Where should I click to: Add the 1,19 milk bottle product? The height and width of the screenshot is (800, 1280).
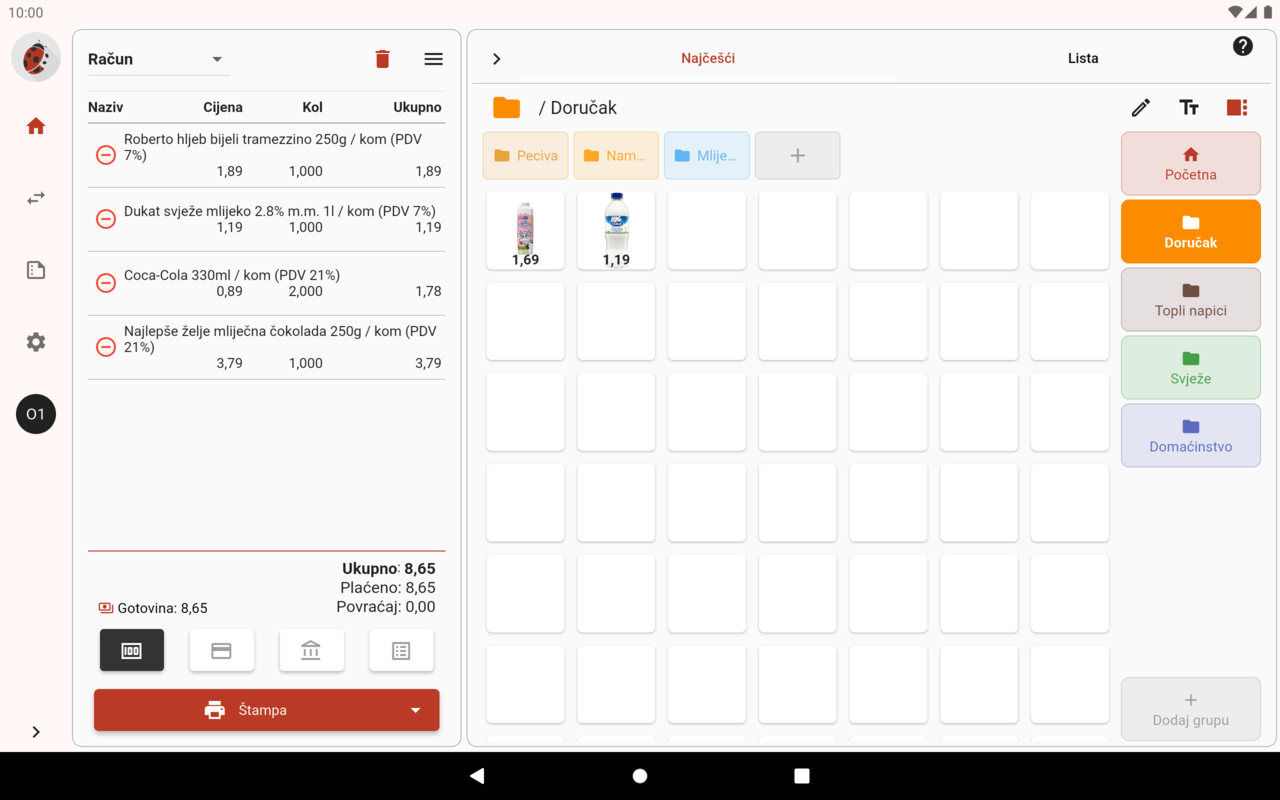click(x=616, y=231)
